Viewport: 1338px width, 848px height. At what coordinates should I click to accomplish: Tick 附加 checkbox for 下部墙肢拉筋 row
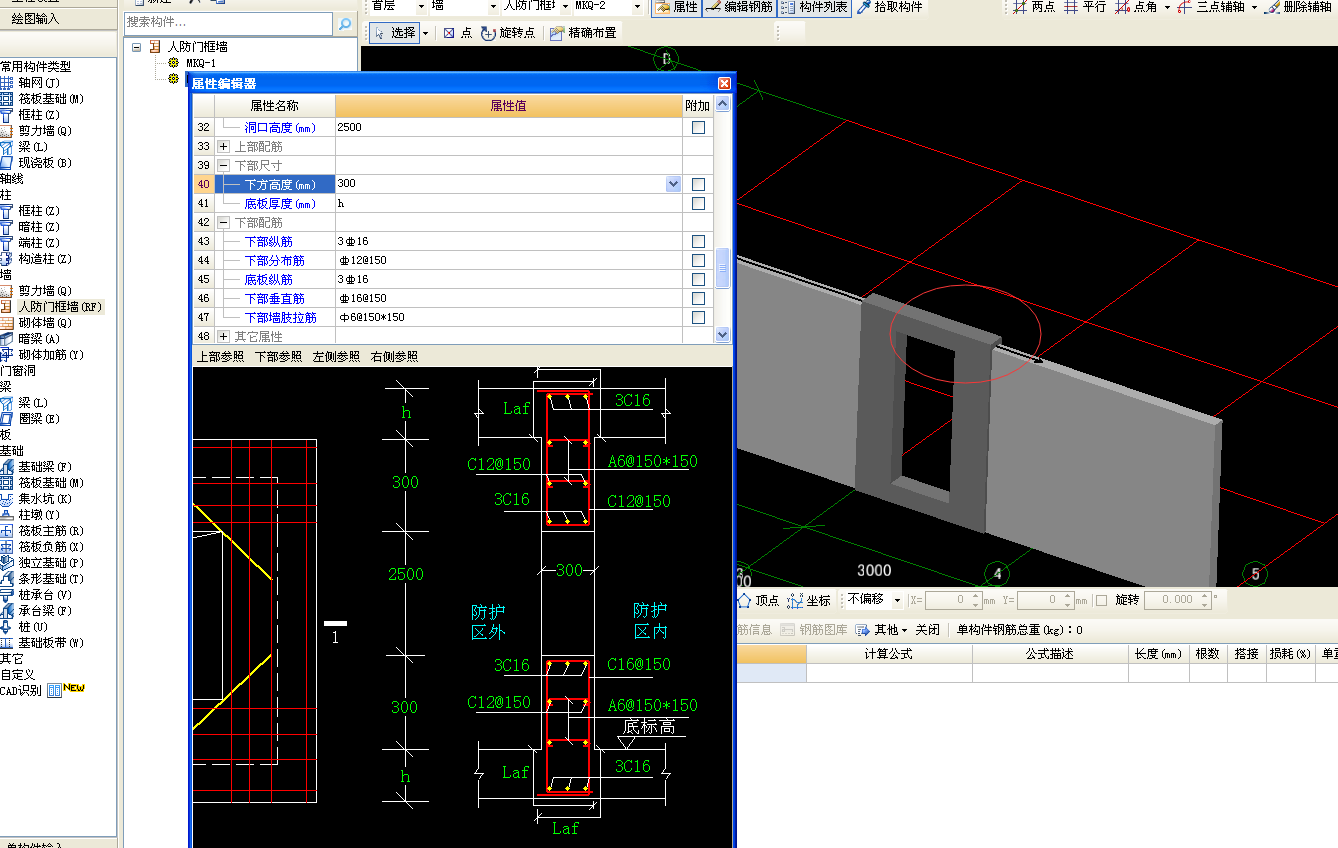pyautogui.click(x=698, y=317)
